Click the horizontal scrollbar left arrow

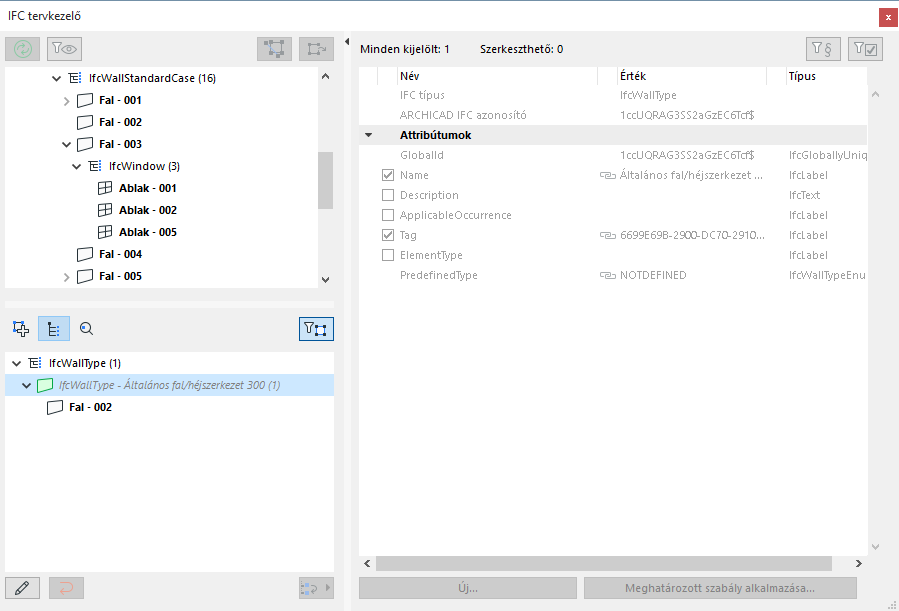click(368, 563)
